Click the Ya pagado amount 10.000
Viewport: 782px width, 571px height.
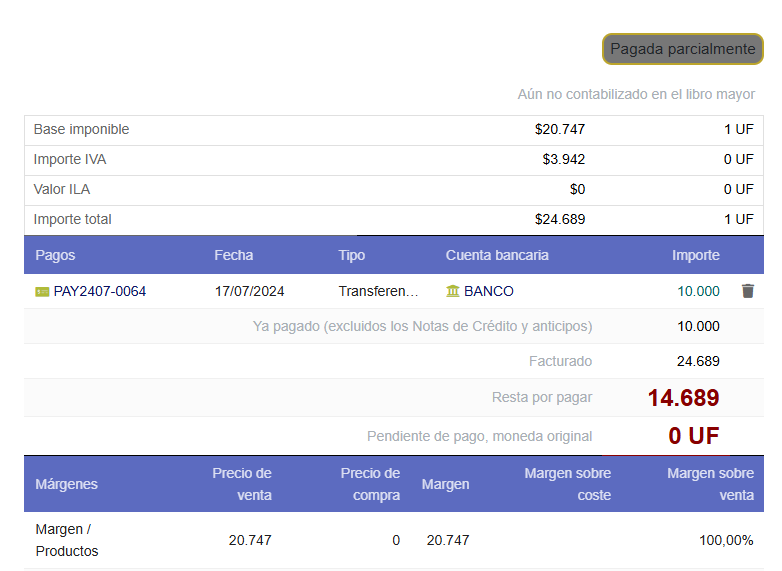(x=698, y=326)
